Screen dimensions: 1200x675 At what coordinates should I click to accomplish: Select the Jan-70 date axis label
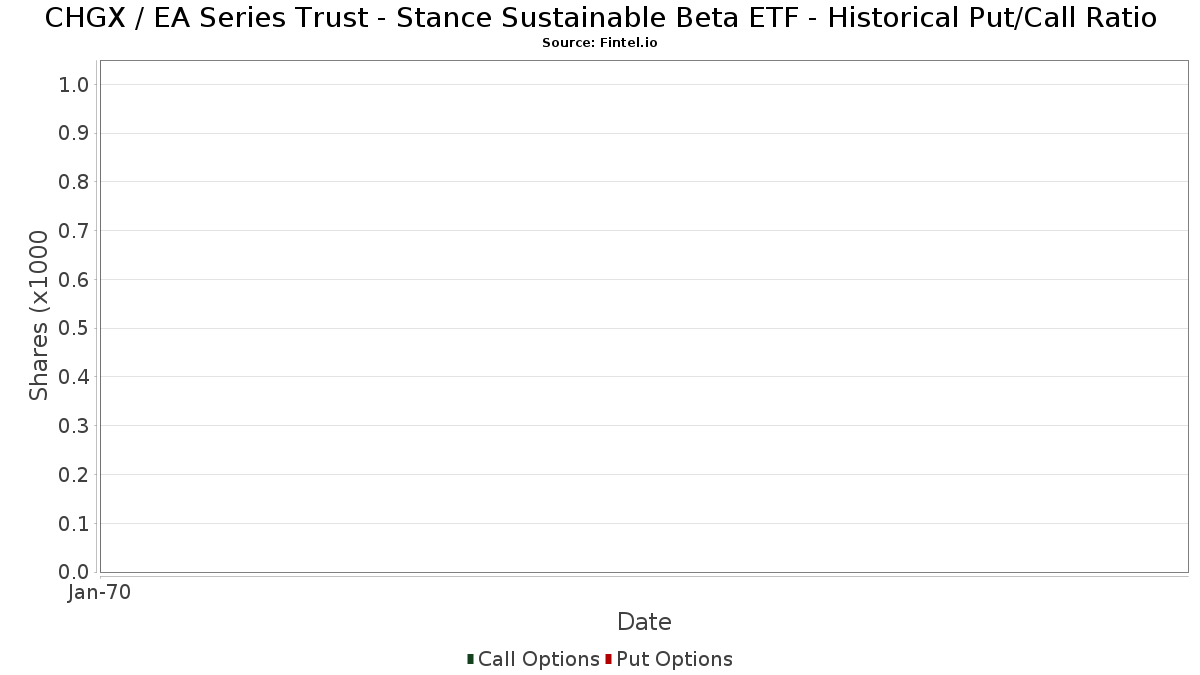(99, 593)
